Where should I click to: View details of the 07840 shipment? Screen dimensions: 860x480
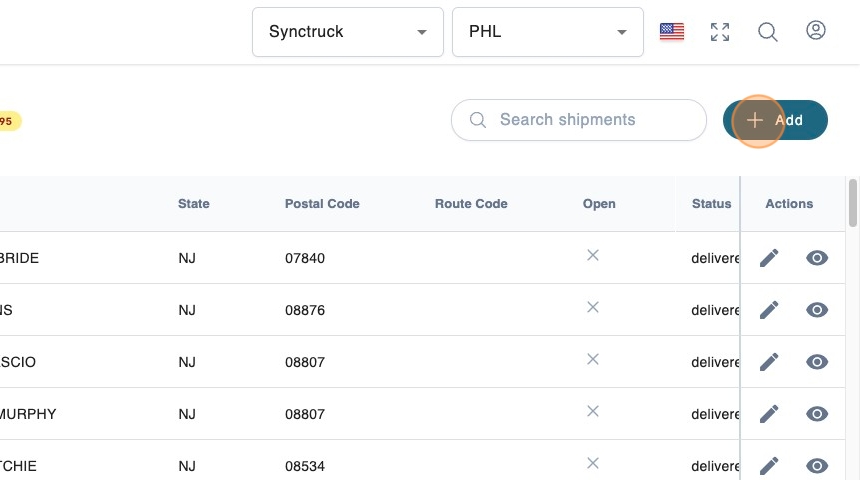click(817, 258)
